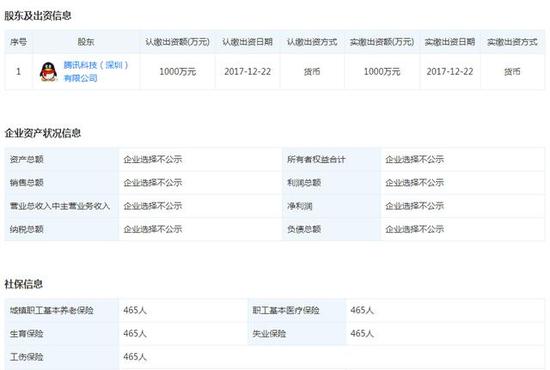Click the 2017-12-22 date under 实缴出资日期
The image size is (550, 370).
(x=450, y=72)
